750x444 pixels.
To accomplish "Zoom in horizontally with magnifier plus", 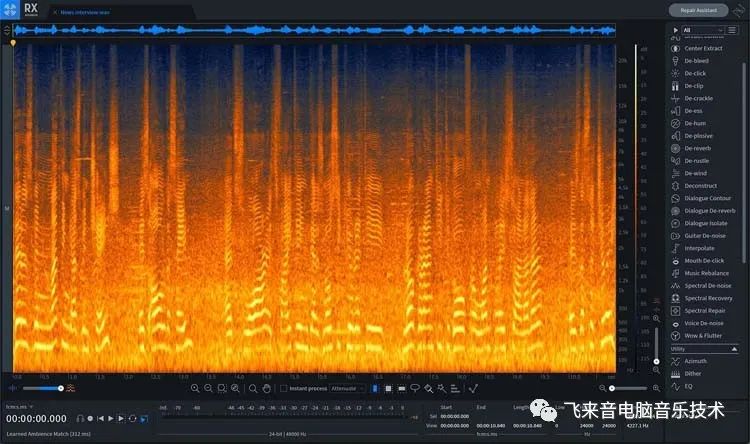I will pyautogui.click(x=195, y=388).
